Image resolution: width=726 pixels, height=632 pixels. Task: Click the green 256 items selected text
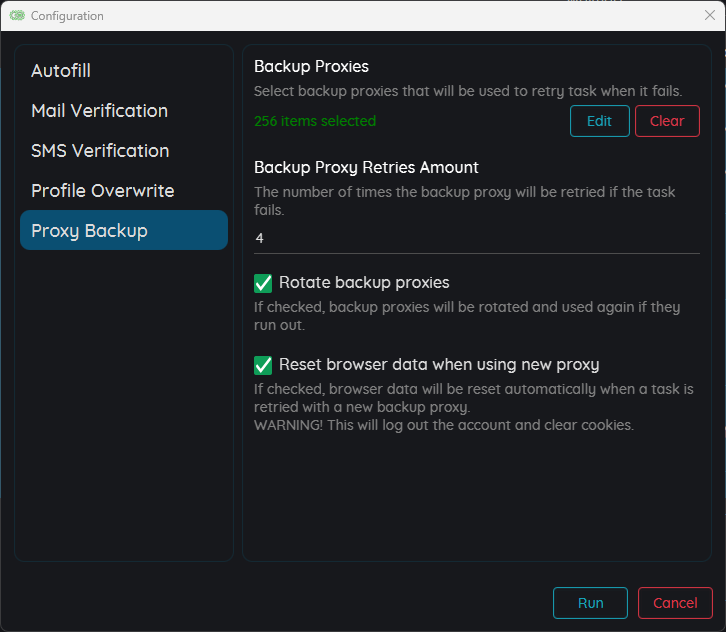[315, 121]
